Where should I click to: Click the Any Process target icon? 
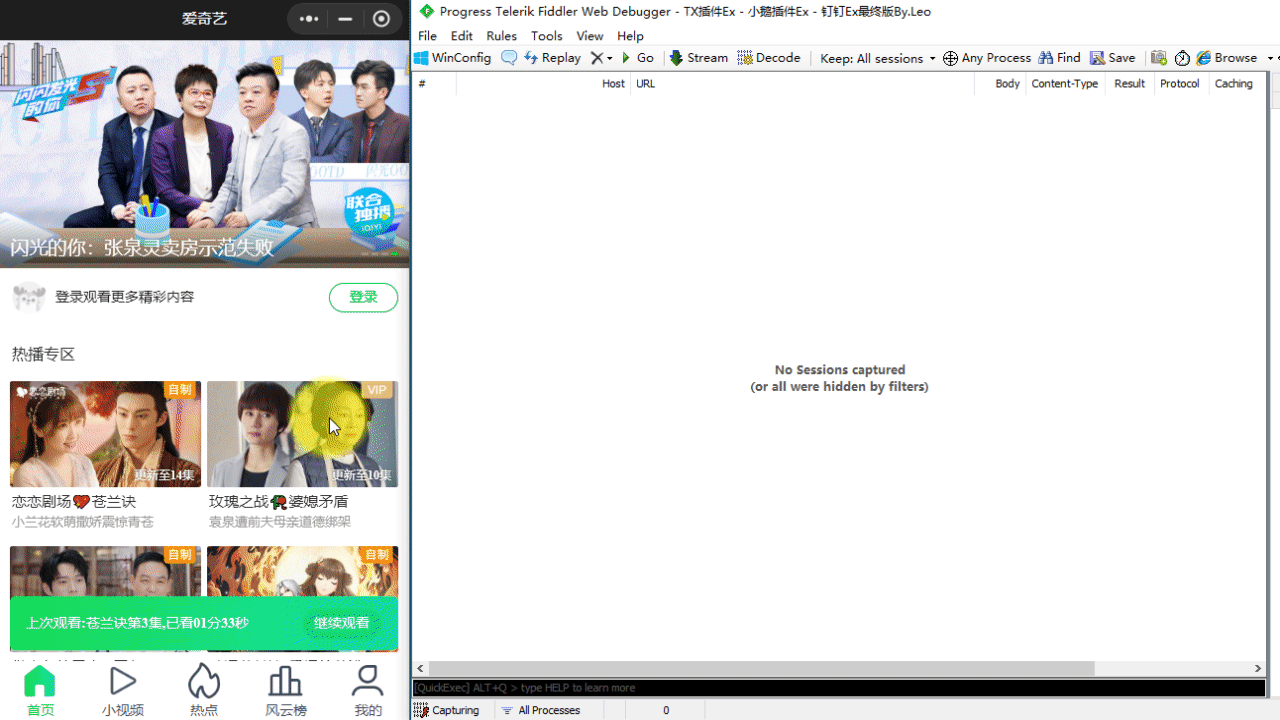[986, 58]
